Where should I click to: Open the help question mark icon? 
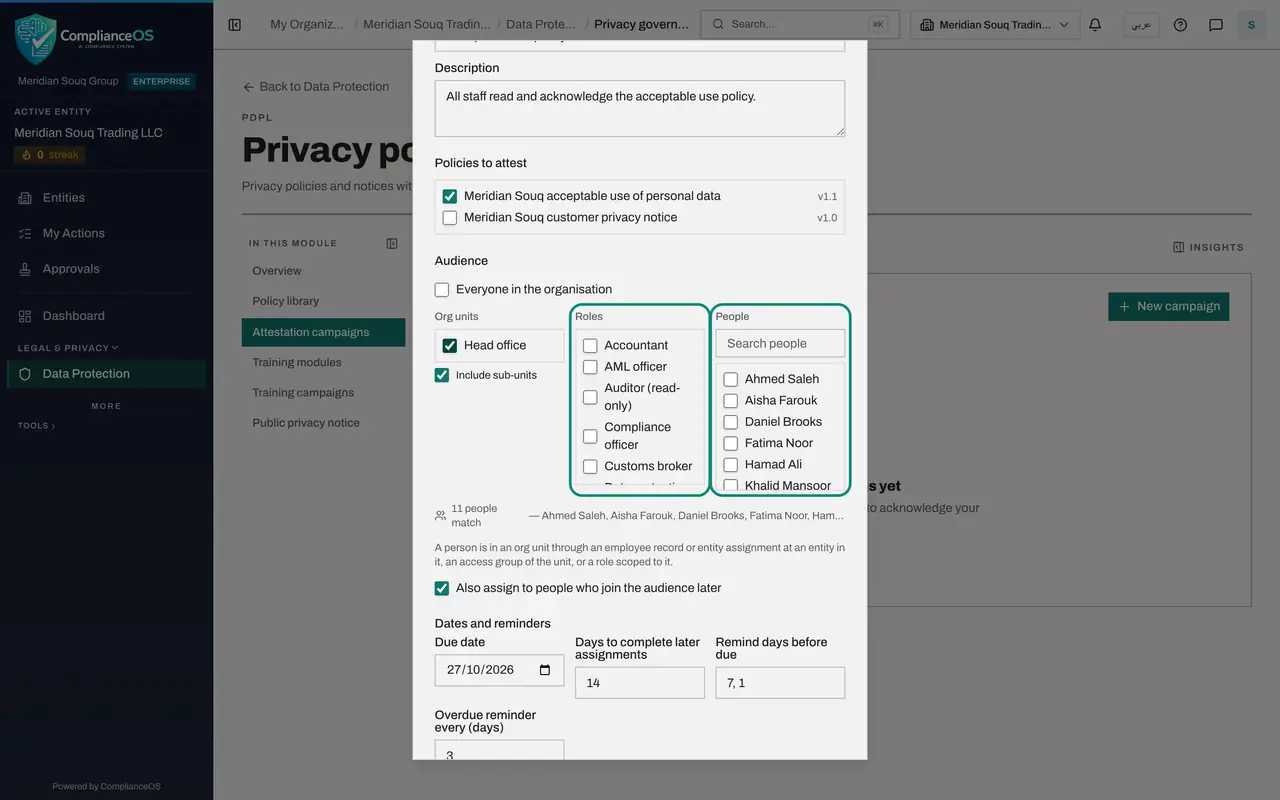(1180, 25)
